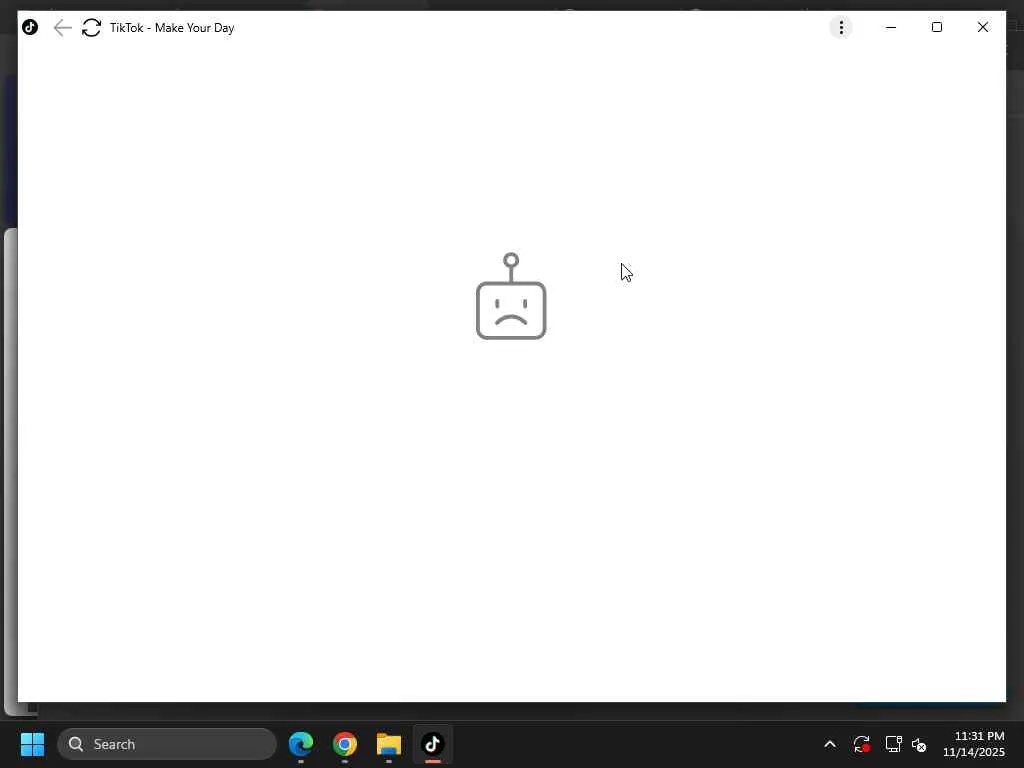Click the TikTok taskbar icon
This screenshot has width=1024, height=768.
point(432,744)
